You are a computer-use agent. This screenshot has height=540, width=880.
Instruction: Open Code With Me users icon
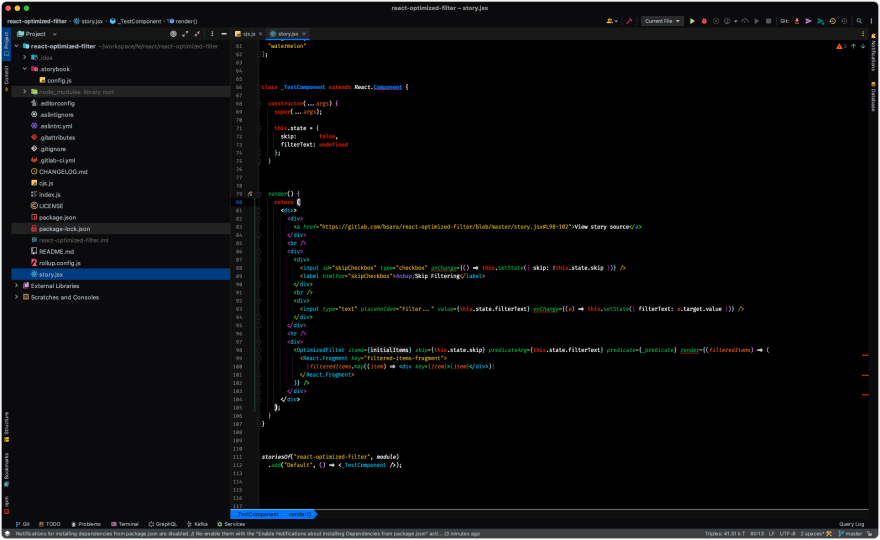coord(612,21)
